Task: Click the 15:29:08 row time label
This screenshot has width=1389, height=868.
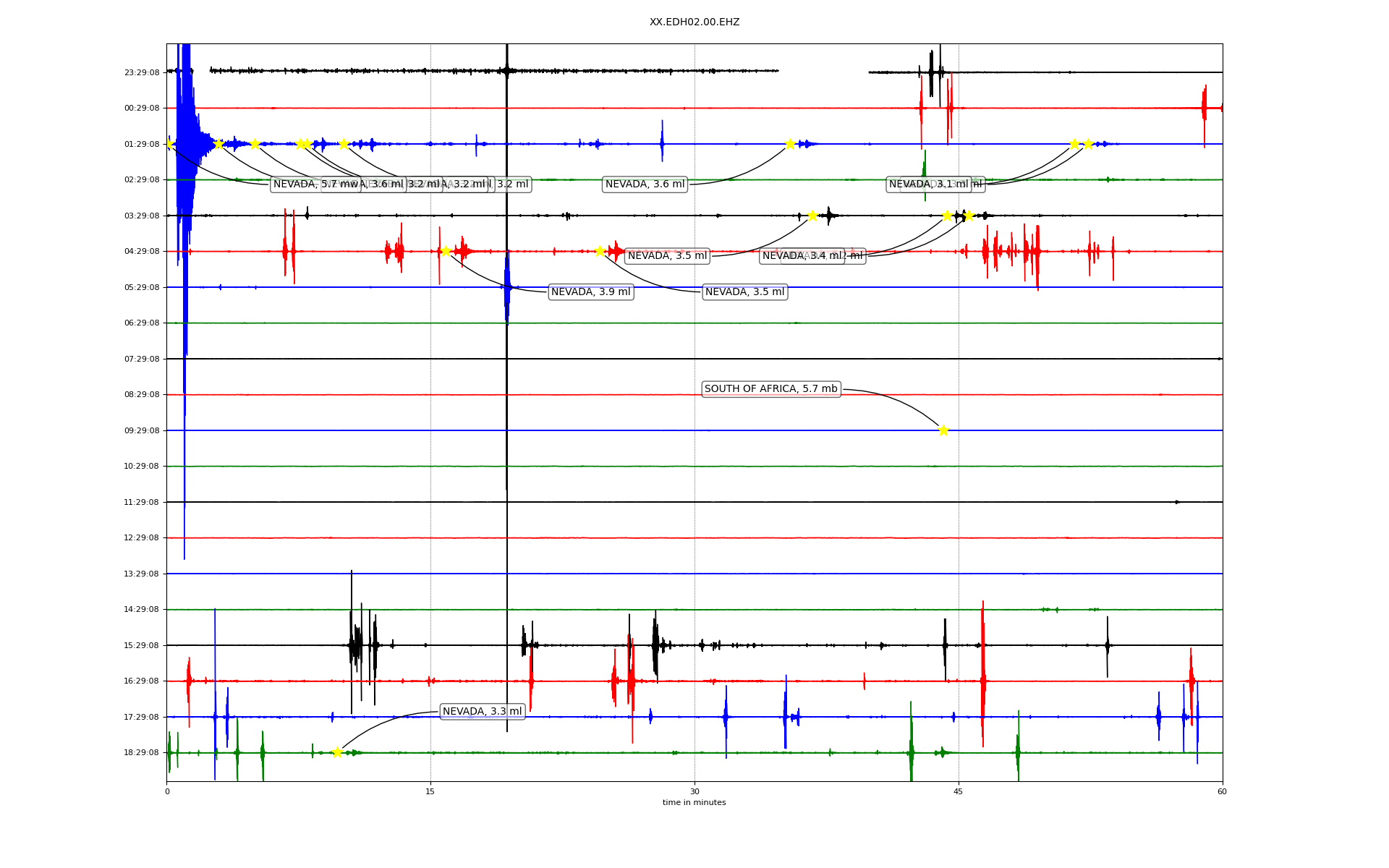Action: (142, 645)
